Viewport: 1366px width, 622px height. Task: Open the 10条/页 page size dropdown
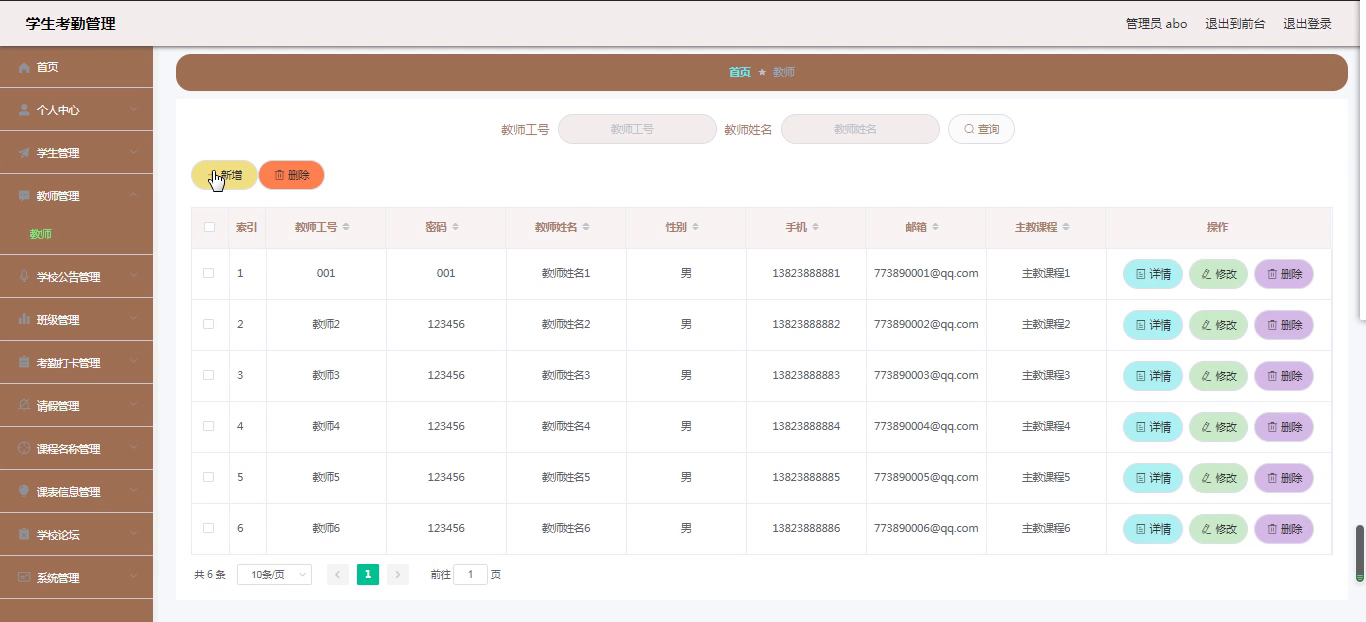275,574
